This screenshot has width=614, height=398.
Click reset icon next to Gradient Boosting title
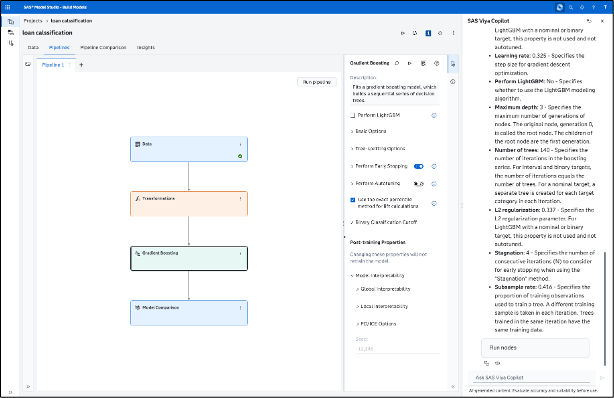pos(397,63)
